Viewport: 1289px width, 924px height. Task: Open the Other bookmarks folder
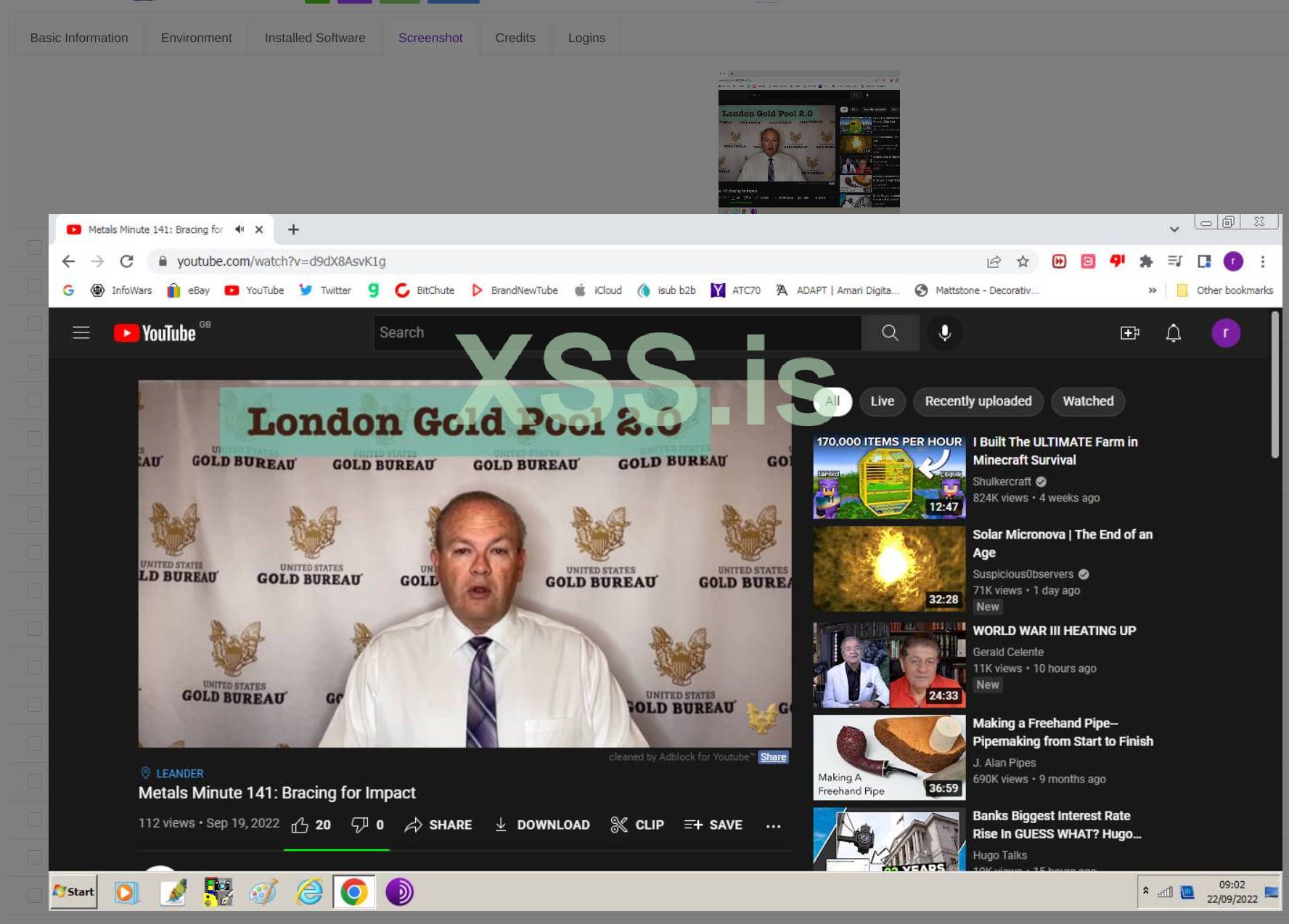click(x=1225, y=290)
